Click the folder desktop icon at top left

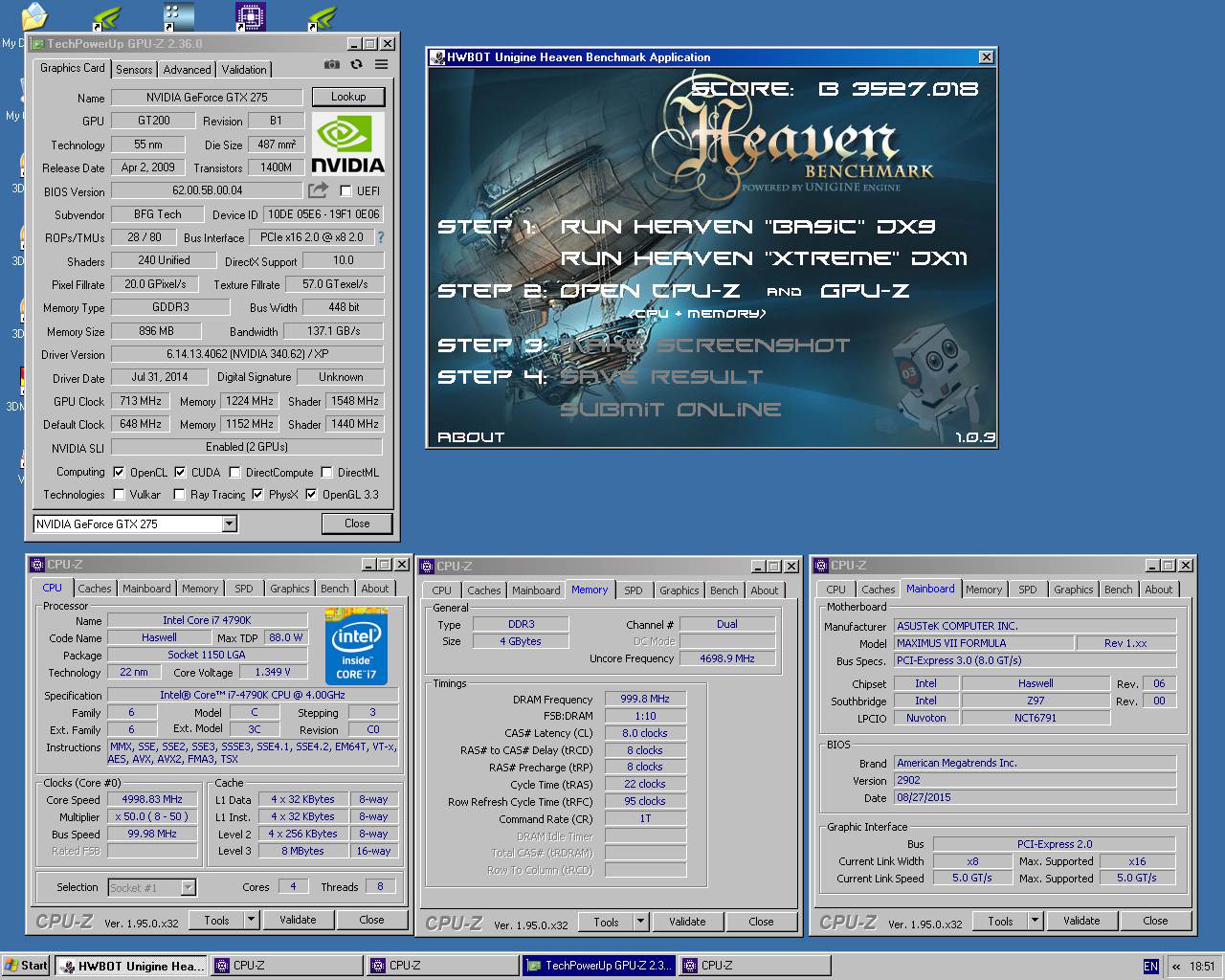[34, 16]
